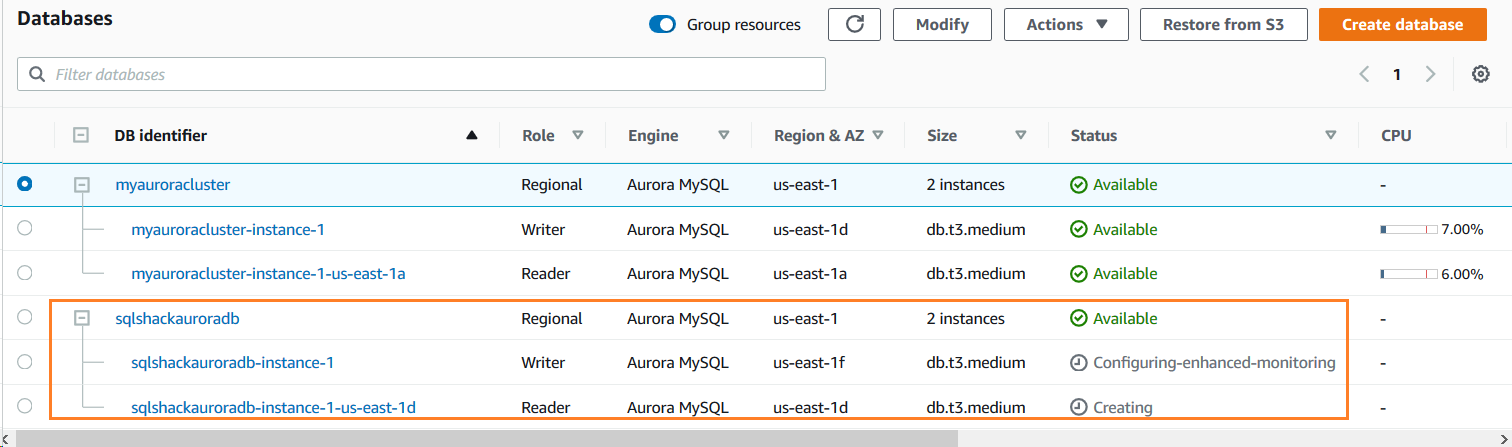Collapse all groups in header
Screen dimensions: 1512x447
(83, 136)
